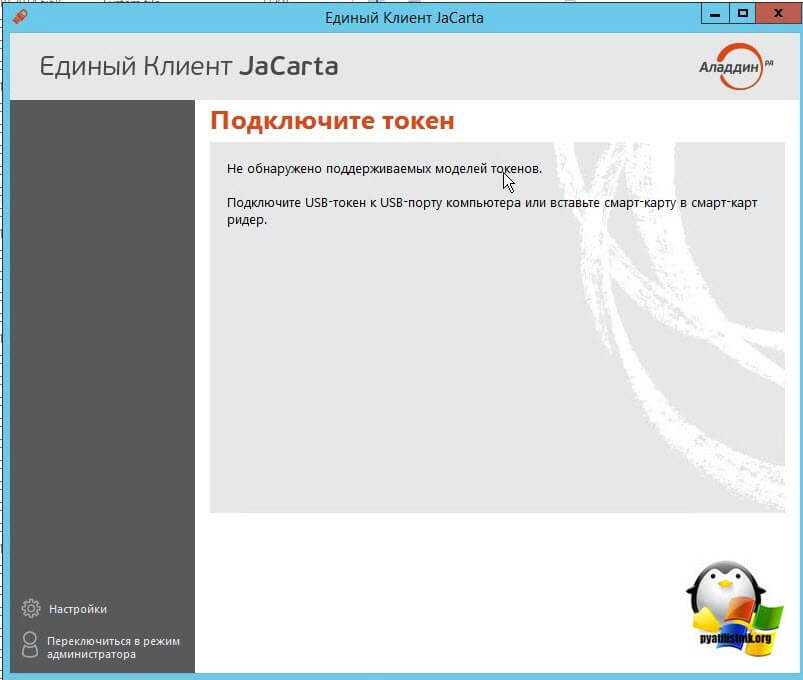Click the Подключите USB-токен instruction text
Image resolution: width=803 pixels, height=680 pixels.
(491, 211)
